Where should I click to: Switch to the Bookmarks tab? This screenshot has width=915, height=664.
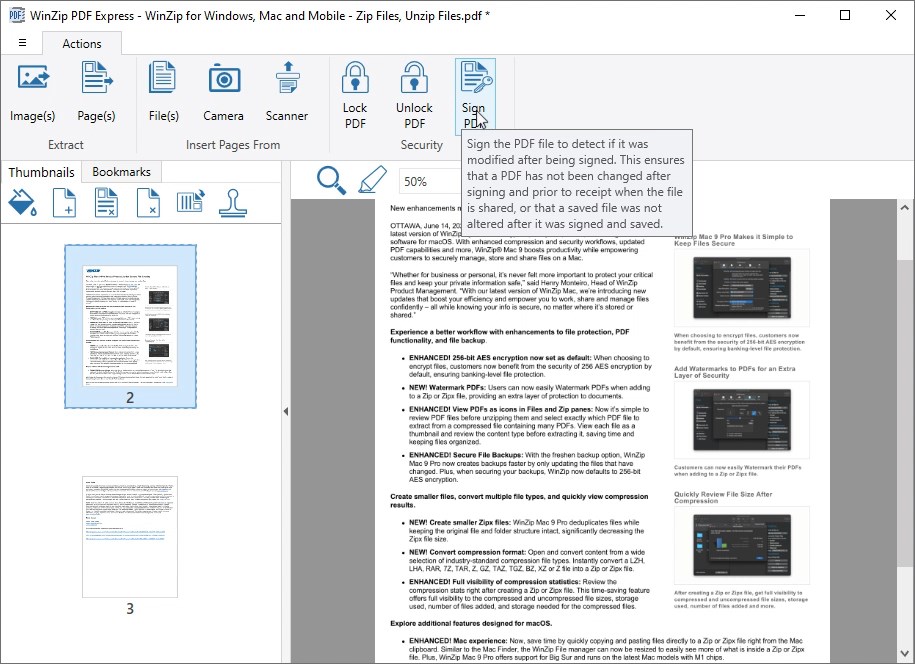(120, 171)
